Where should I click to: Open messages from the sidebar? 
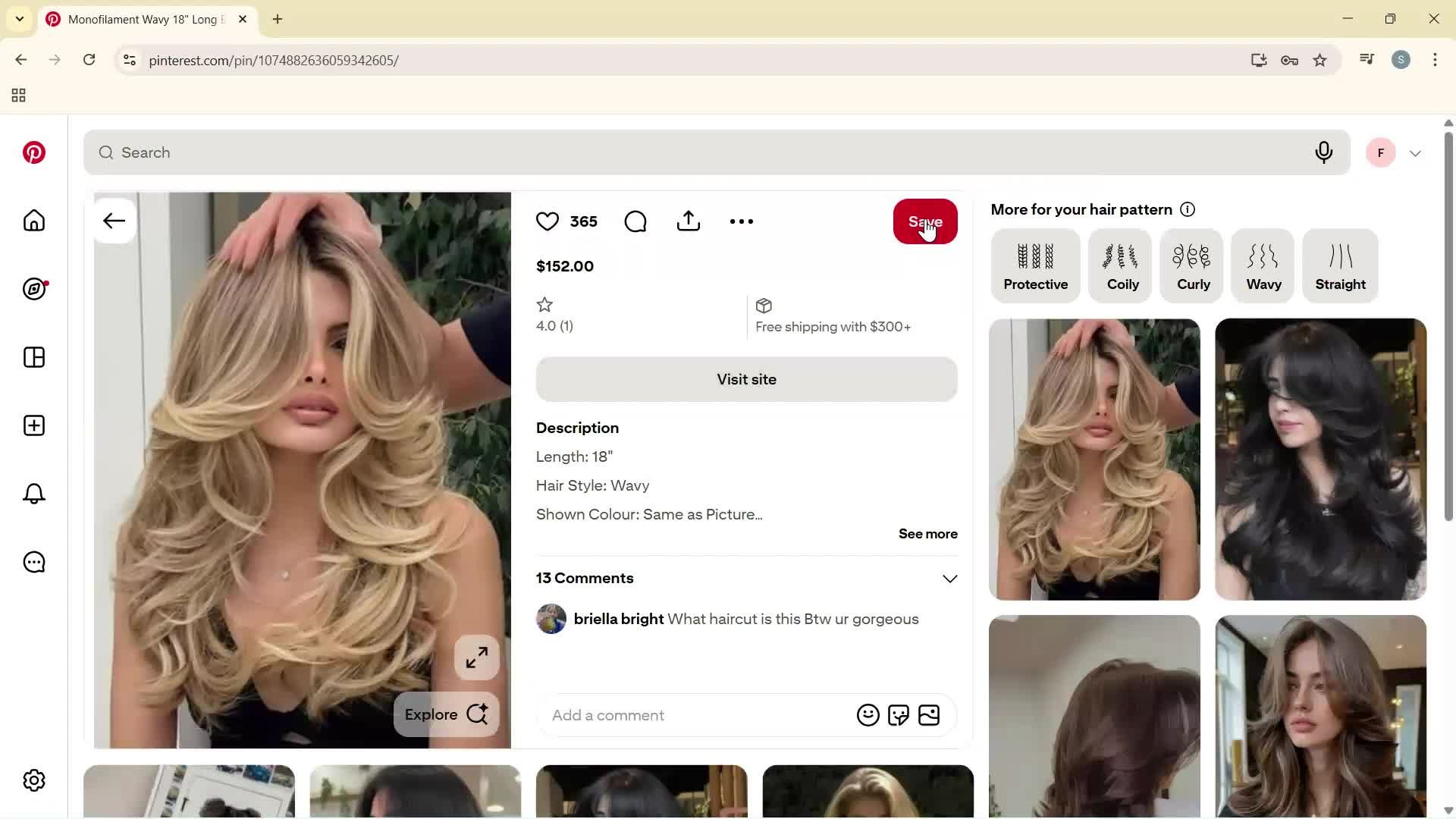[x=33, y=562]
